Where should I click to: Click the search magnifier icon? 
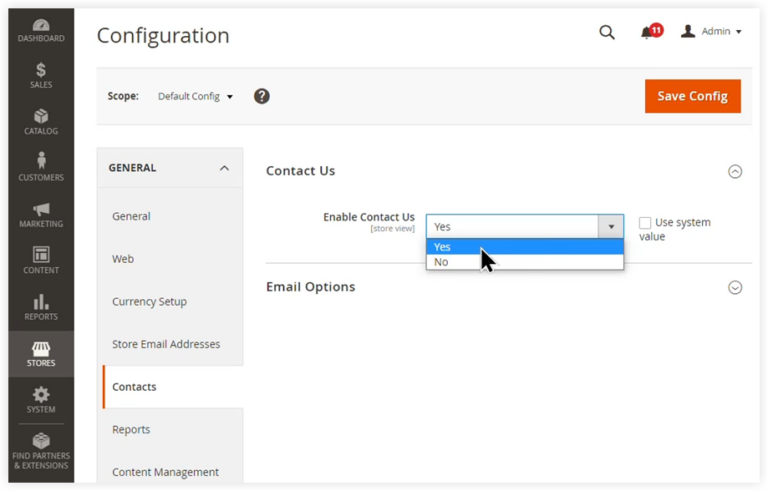coord(607,32)
